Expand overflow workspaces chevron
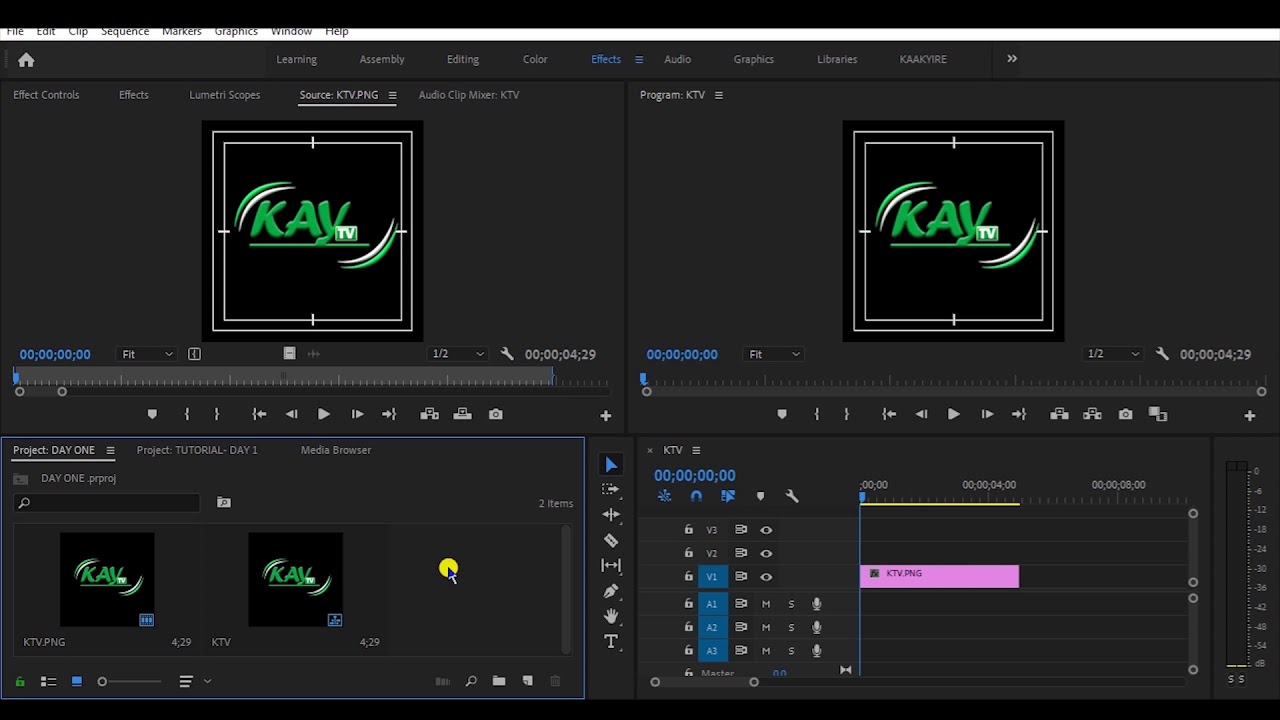The height and width of the screenshot is (720, 1280). pos(1012,59)
